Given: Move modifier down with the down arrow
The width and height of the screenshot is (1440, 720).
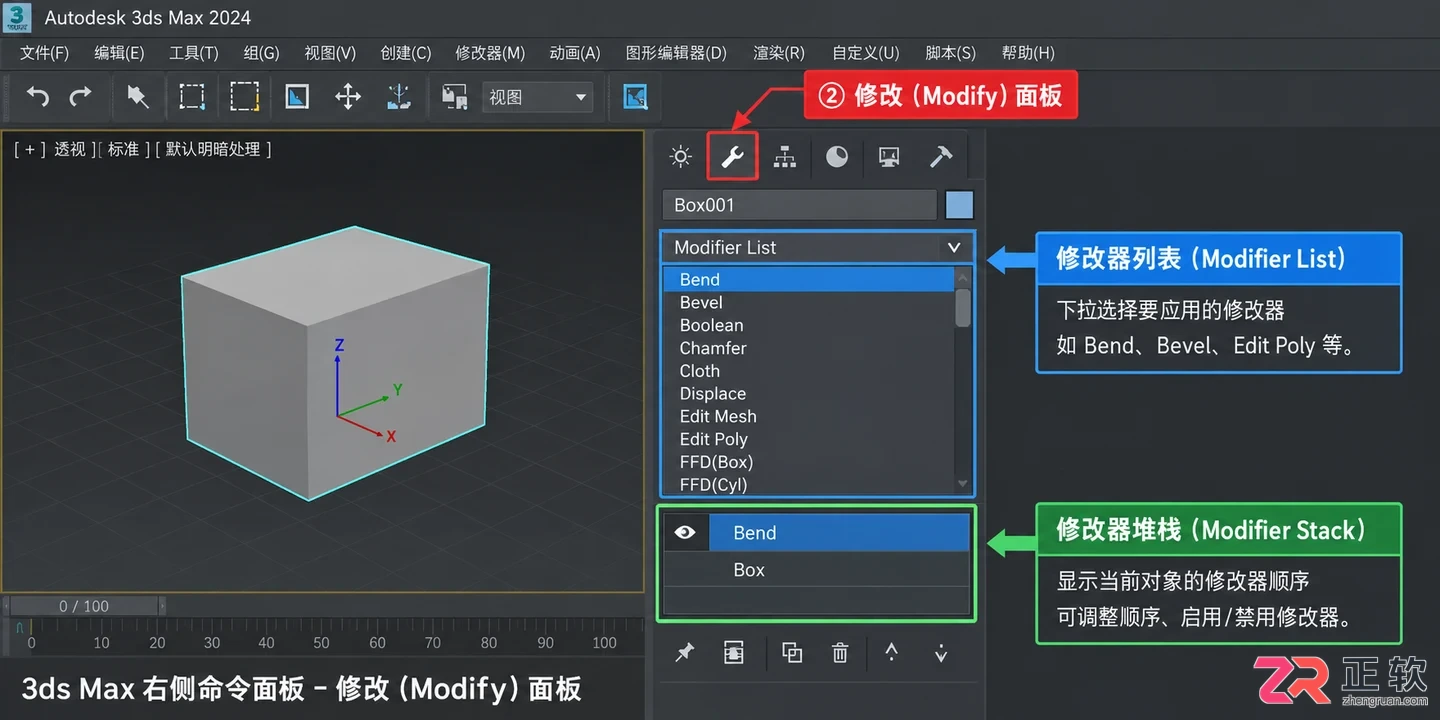Looking at the screenshot, I should 941,653.
